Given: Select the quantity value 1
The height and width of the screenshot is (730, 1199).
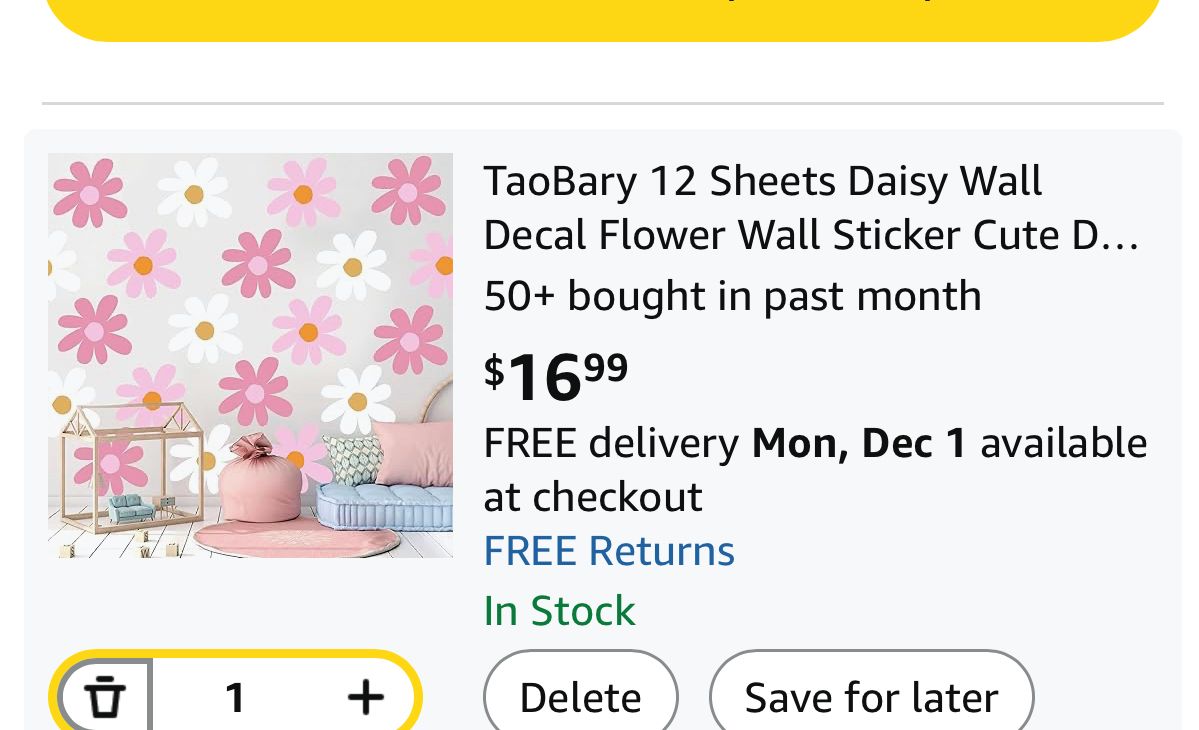Looking at the screenshot, I should coord(235,697).
